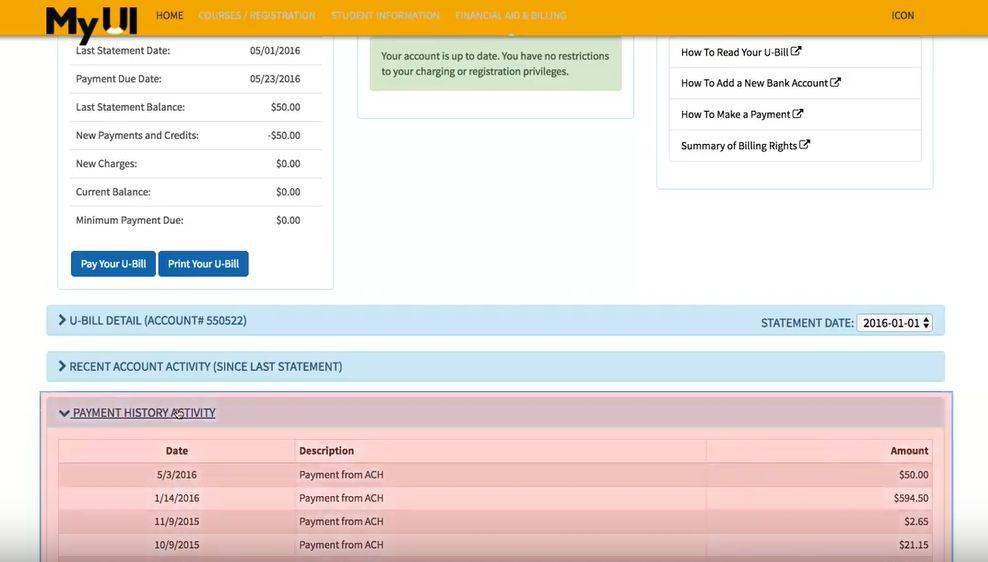Go to the HOME menu
The image size is (988, 562).
(x=169, y=15)
